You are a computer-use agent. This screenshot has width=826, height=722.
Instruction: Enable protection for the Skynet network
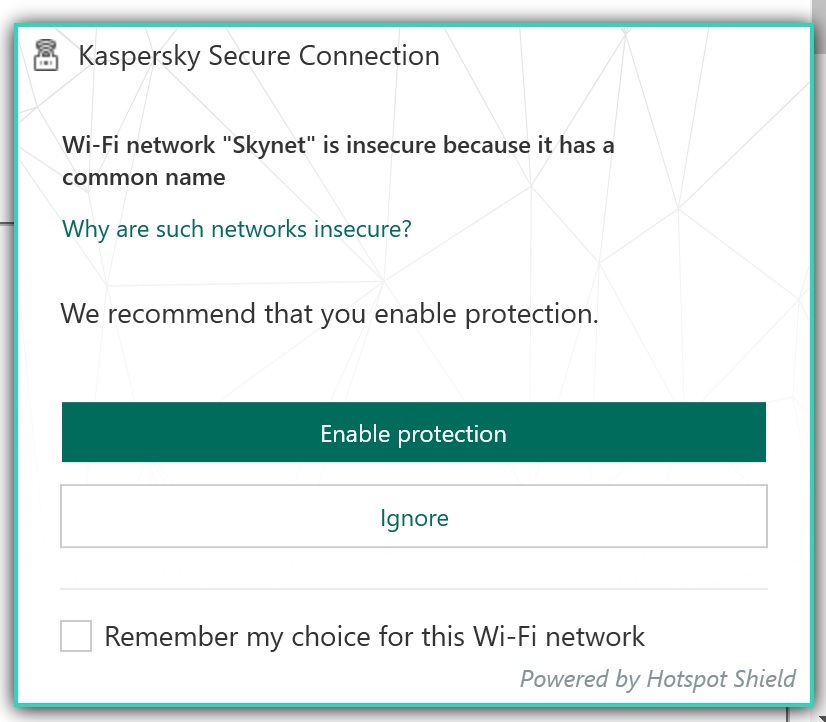tap(413, 433)
